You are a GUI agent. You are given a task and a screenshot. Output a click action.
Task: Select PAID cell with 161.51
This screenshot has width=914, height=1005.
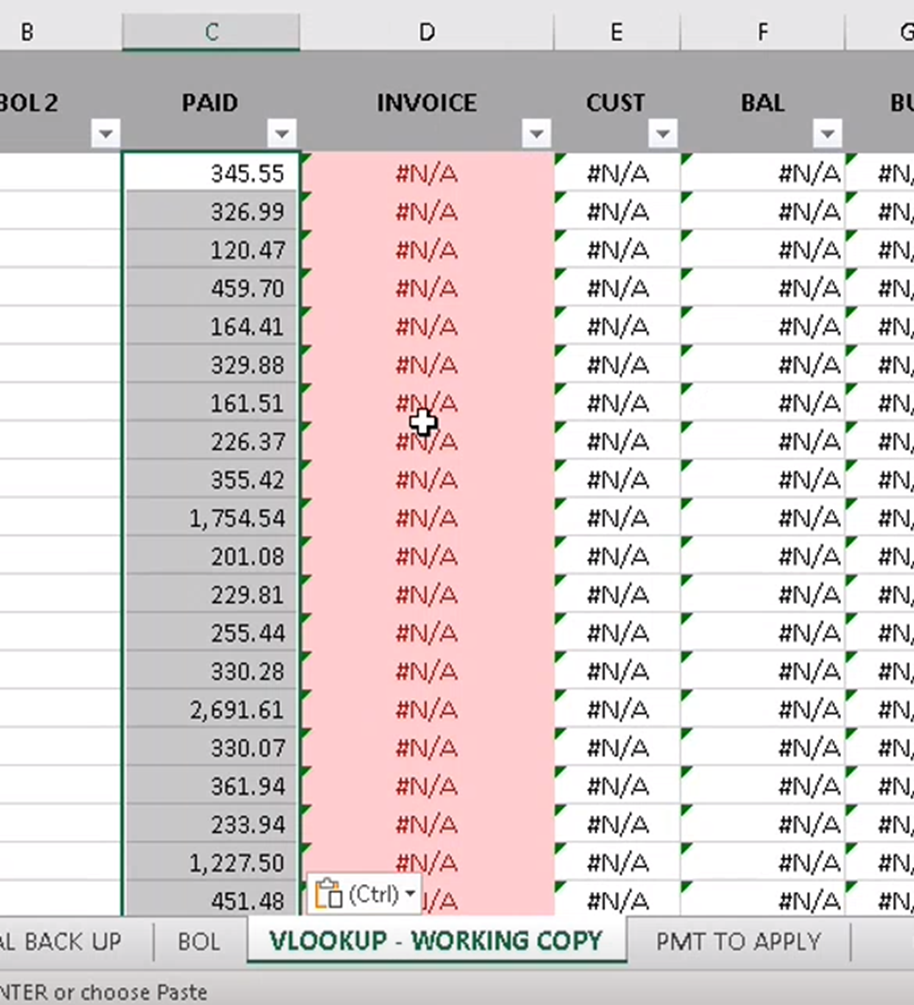pyautogui.click(x=211, y=403)
